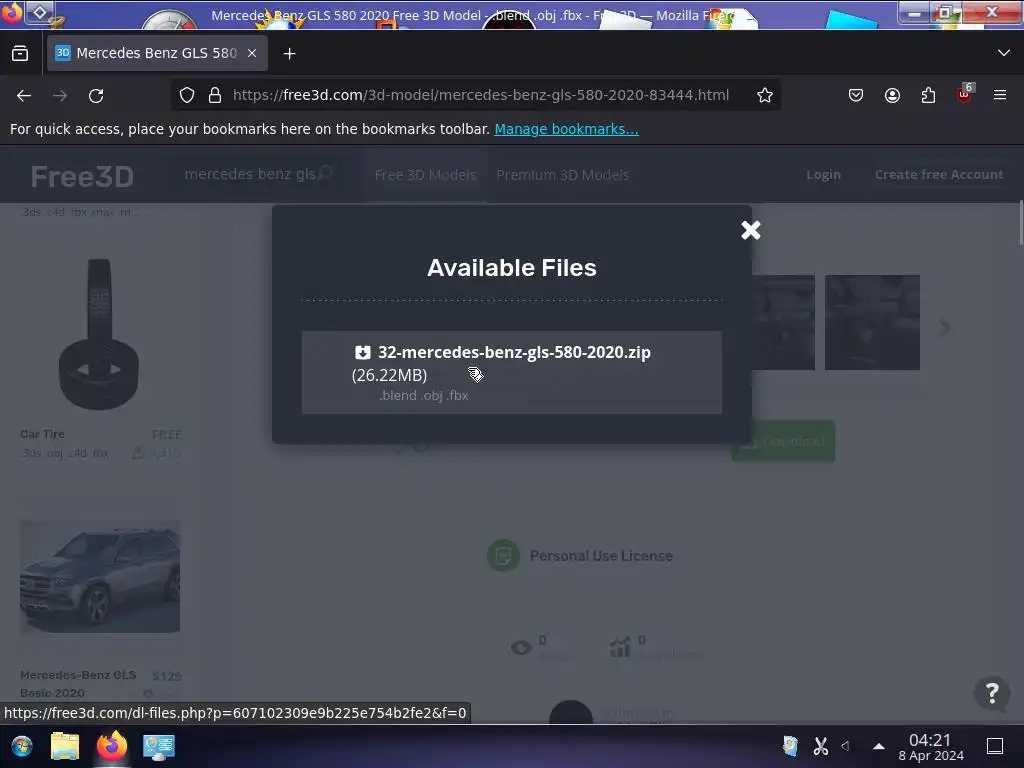Open a new tab
The image size is (1024, 768).
(289, 54)
